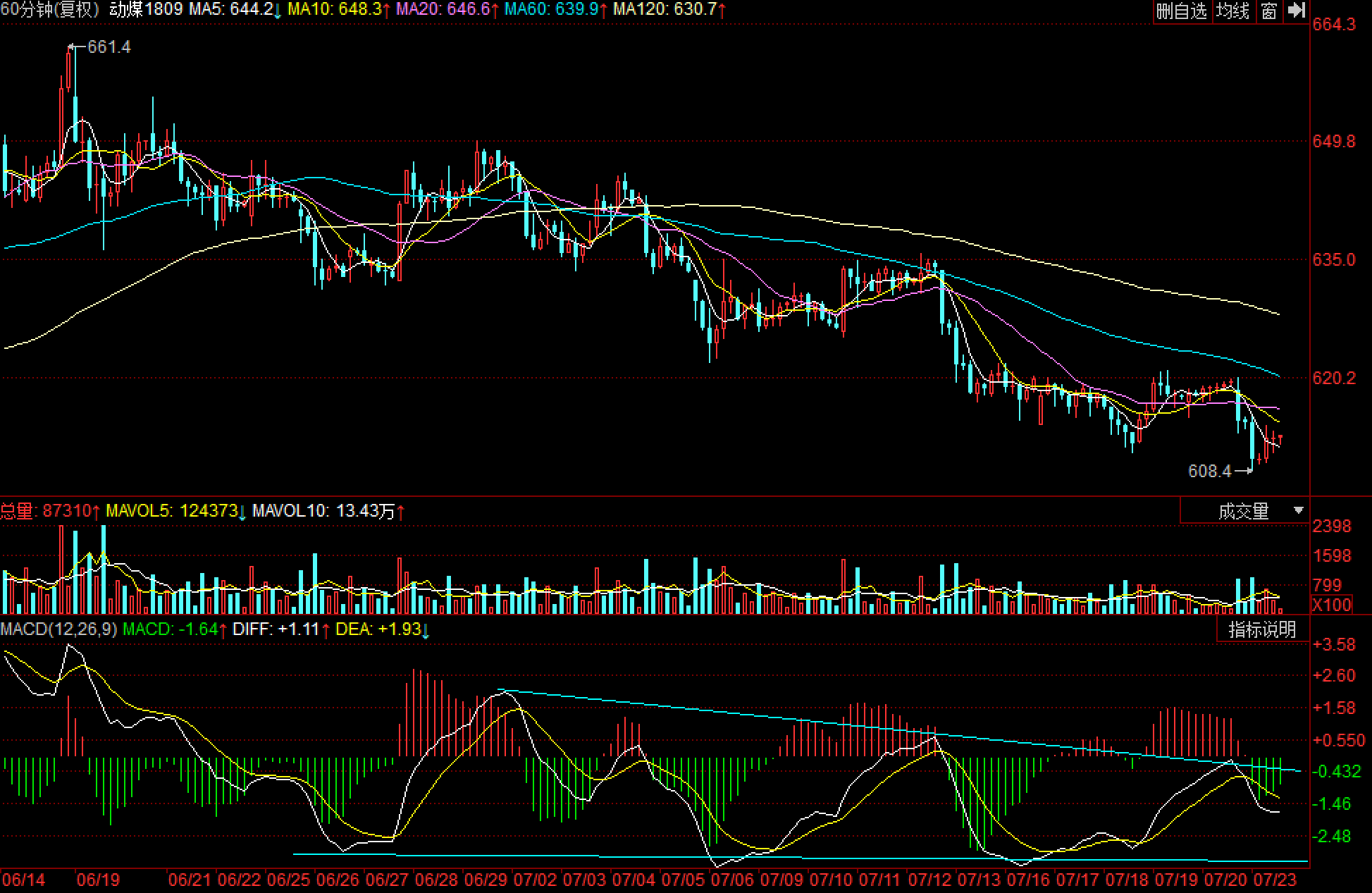Select the MA20: 646.6 indicator label
1372x893 pixels.
coord(447,9)
